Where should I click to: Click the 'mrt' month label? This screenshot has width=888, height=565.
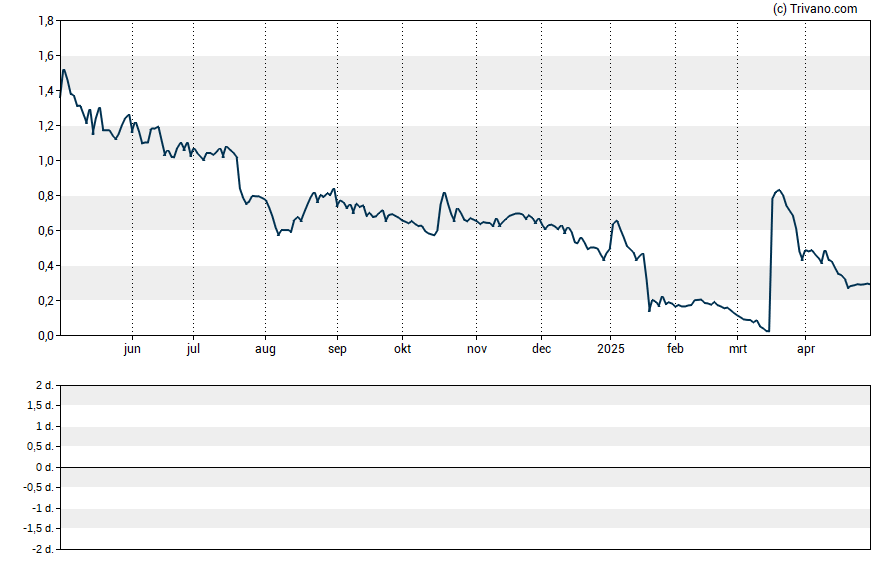coord(737,349)
